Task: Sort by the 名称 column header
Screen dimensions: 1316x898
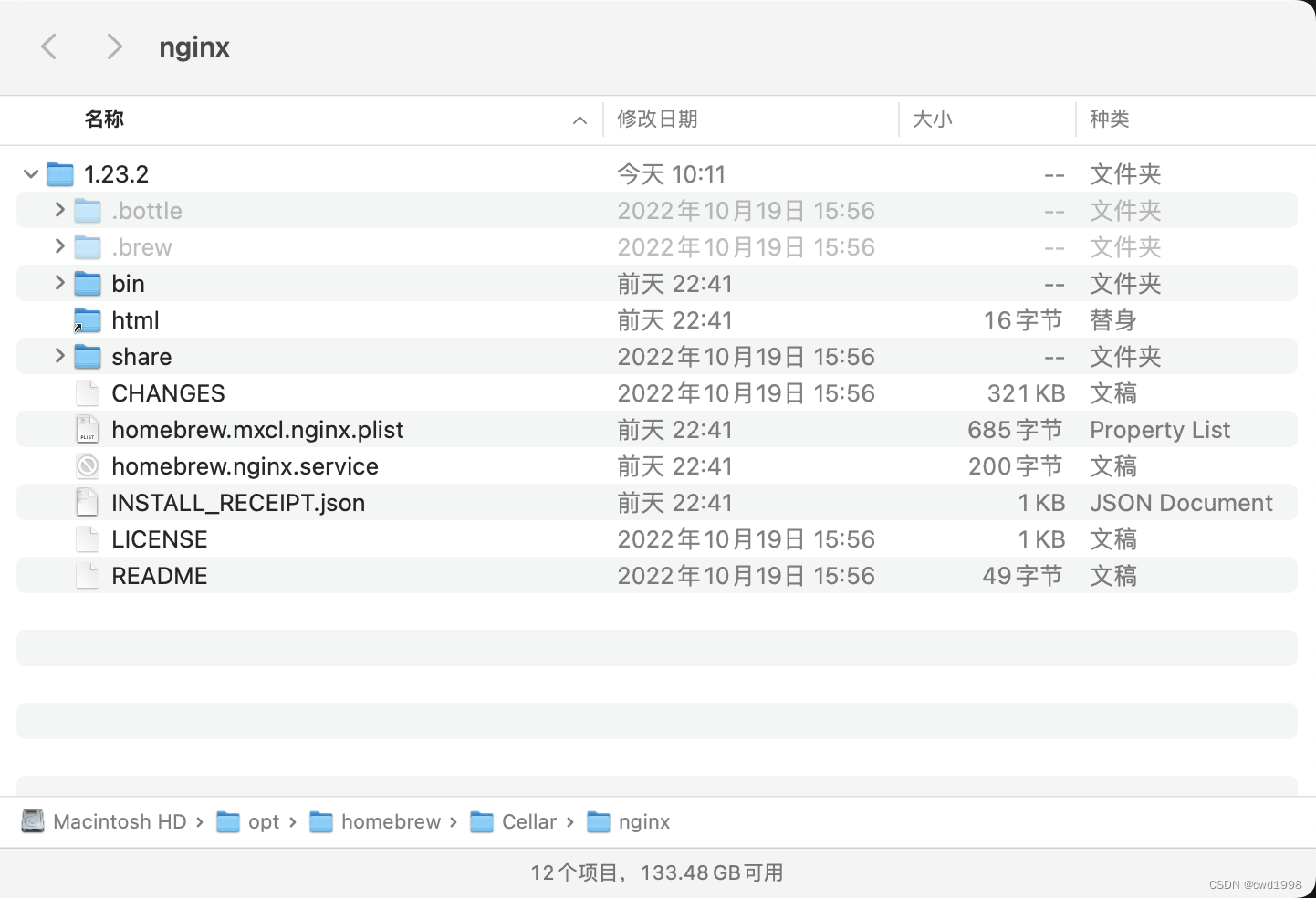Action: click(x=104, y=119)
